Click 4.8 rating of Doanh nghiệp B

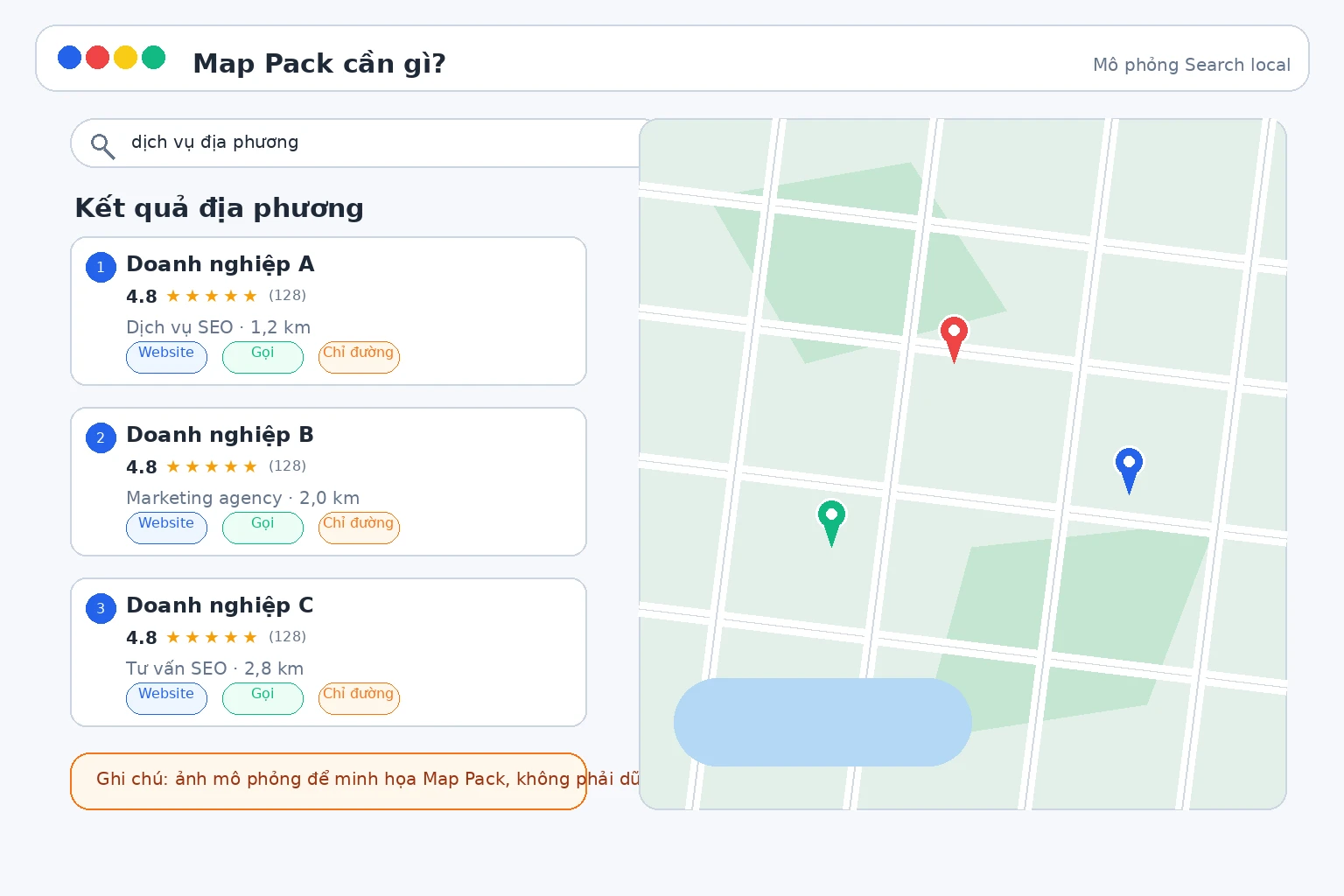coord(142,467)
